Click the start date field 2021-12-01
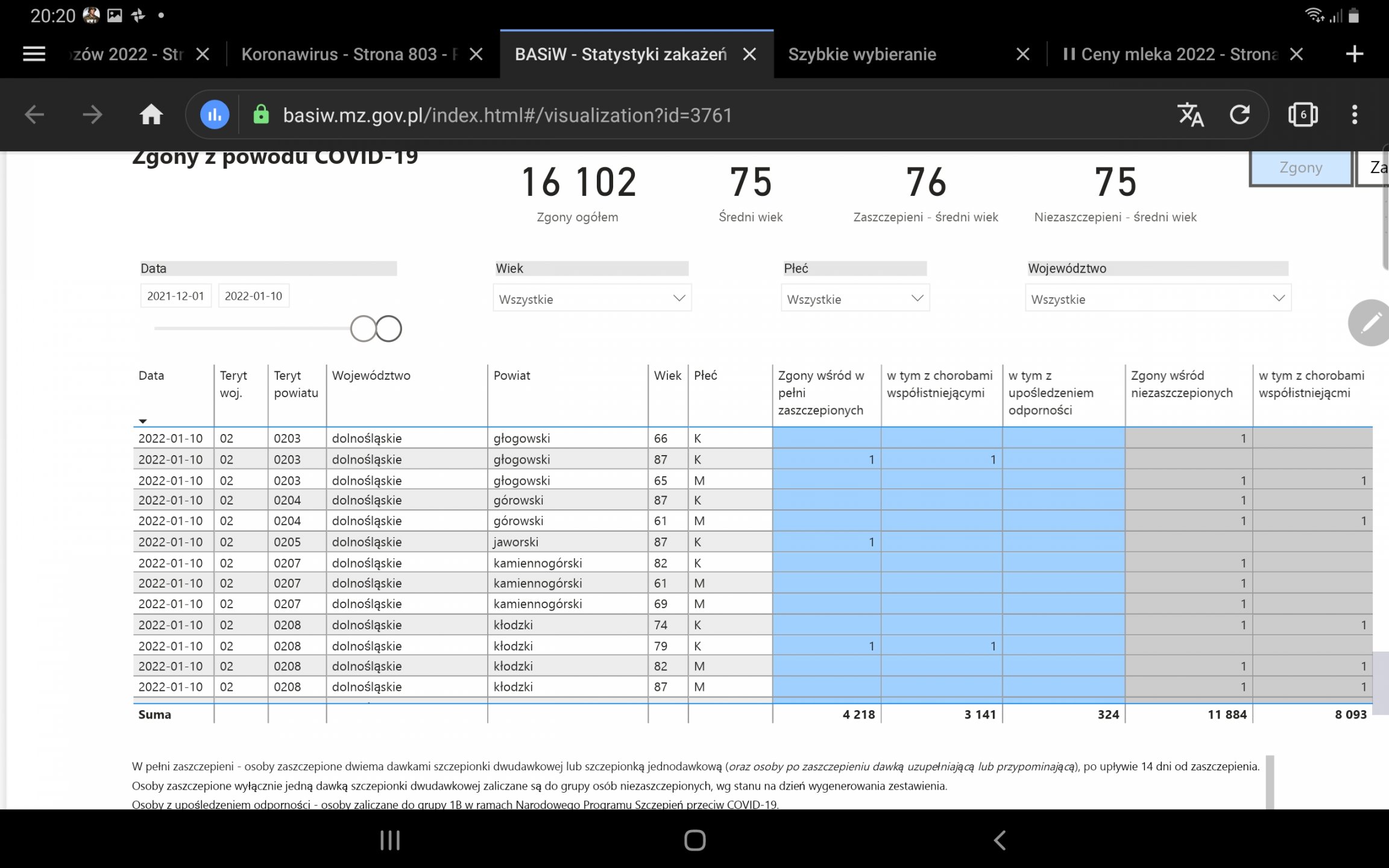1389x868 pixels. coord(175,296)
